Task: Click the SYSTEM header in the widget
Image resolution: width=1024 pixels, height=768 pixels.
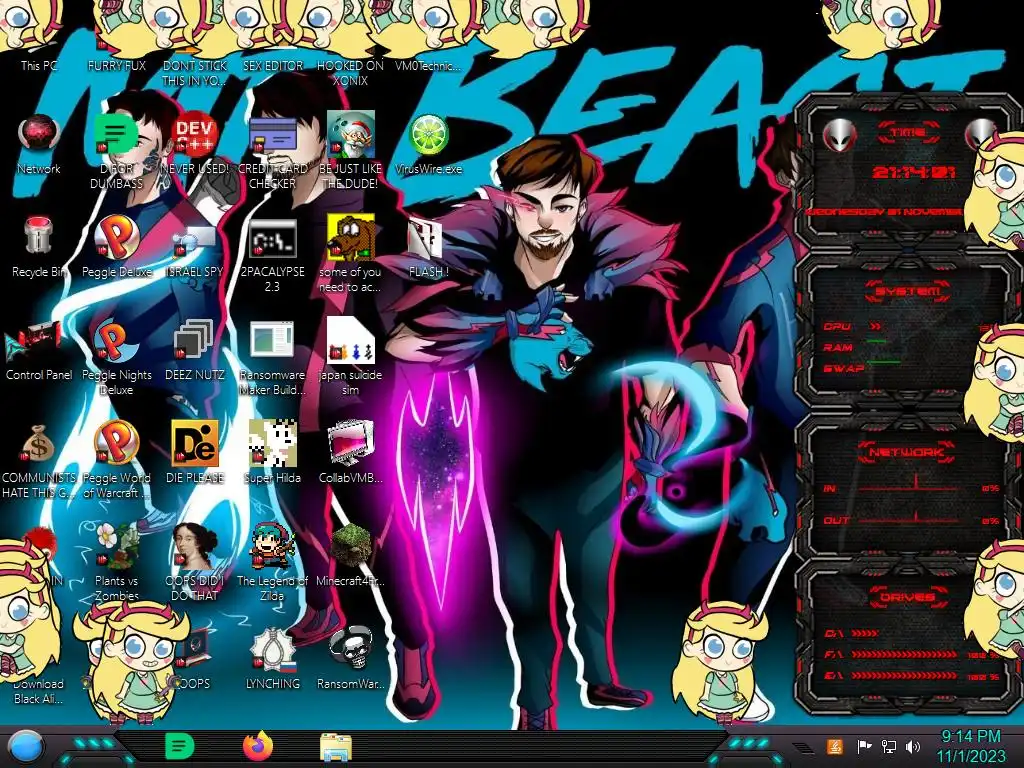Action: (x=906, y=292)
